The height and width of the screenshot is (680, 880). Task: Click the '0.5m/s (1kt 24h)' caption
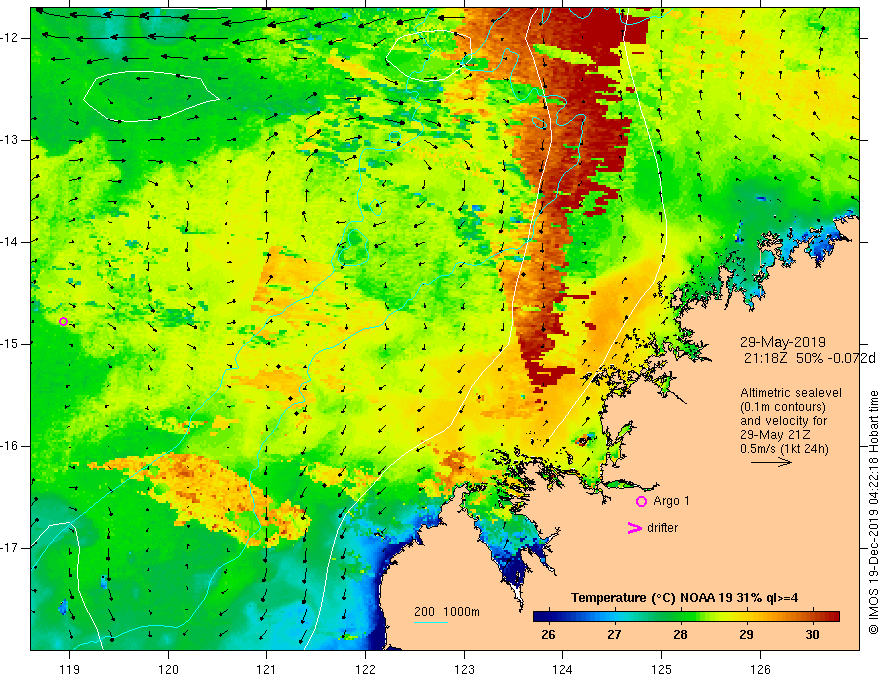(x=784, y=449)
